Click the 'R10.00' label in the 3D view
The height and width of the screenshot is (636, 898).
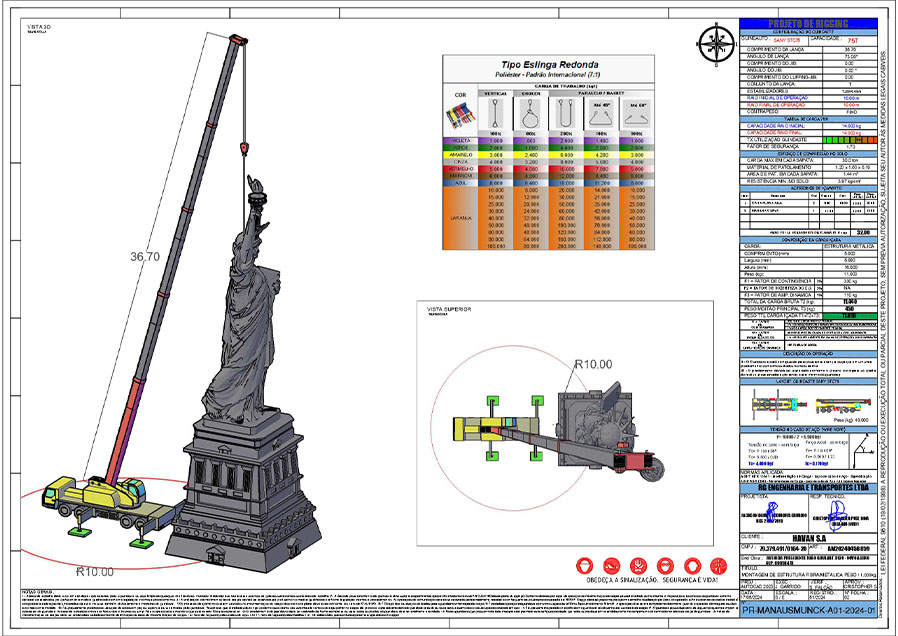pos(94,571)
